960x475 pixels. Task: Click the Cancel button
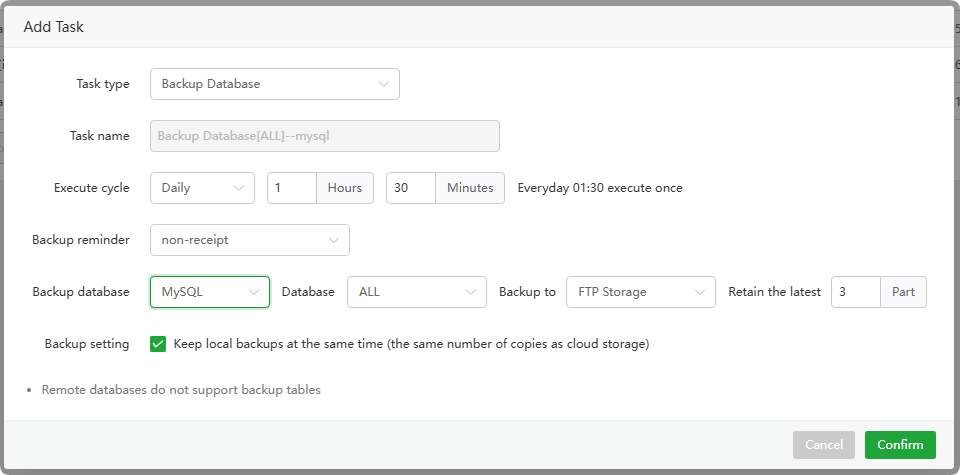tap(823, 445)
